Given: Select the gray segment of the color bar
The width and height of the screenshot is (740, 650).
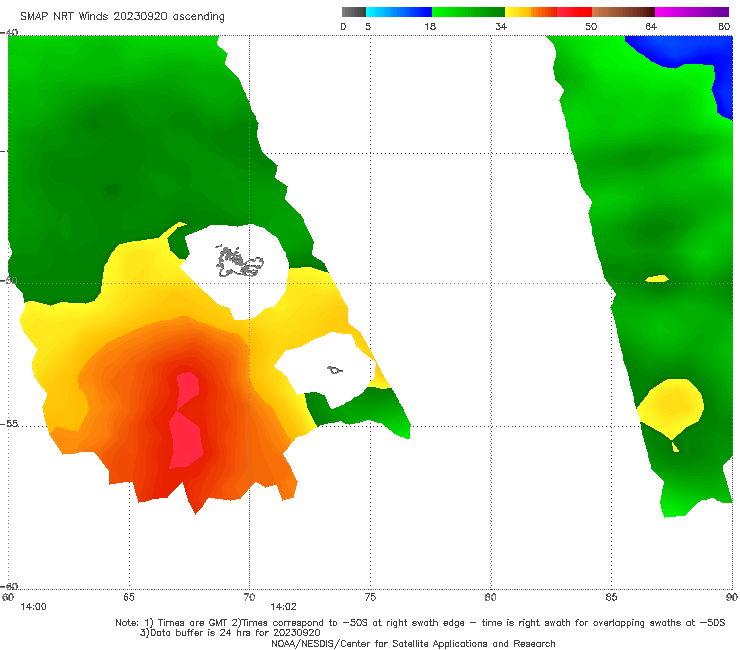Looking at the screenshot, I should (x=353, y=12).
